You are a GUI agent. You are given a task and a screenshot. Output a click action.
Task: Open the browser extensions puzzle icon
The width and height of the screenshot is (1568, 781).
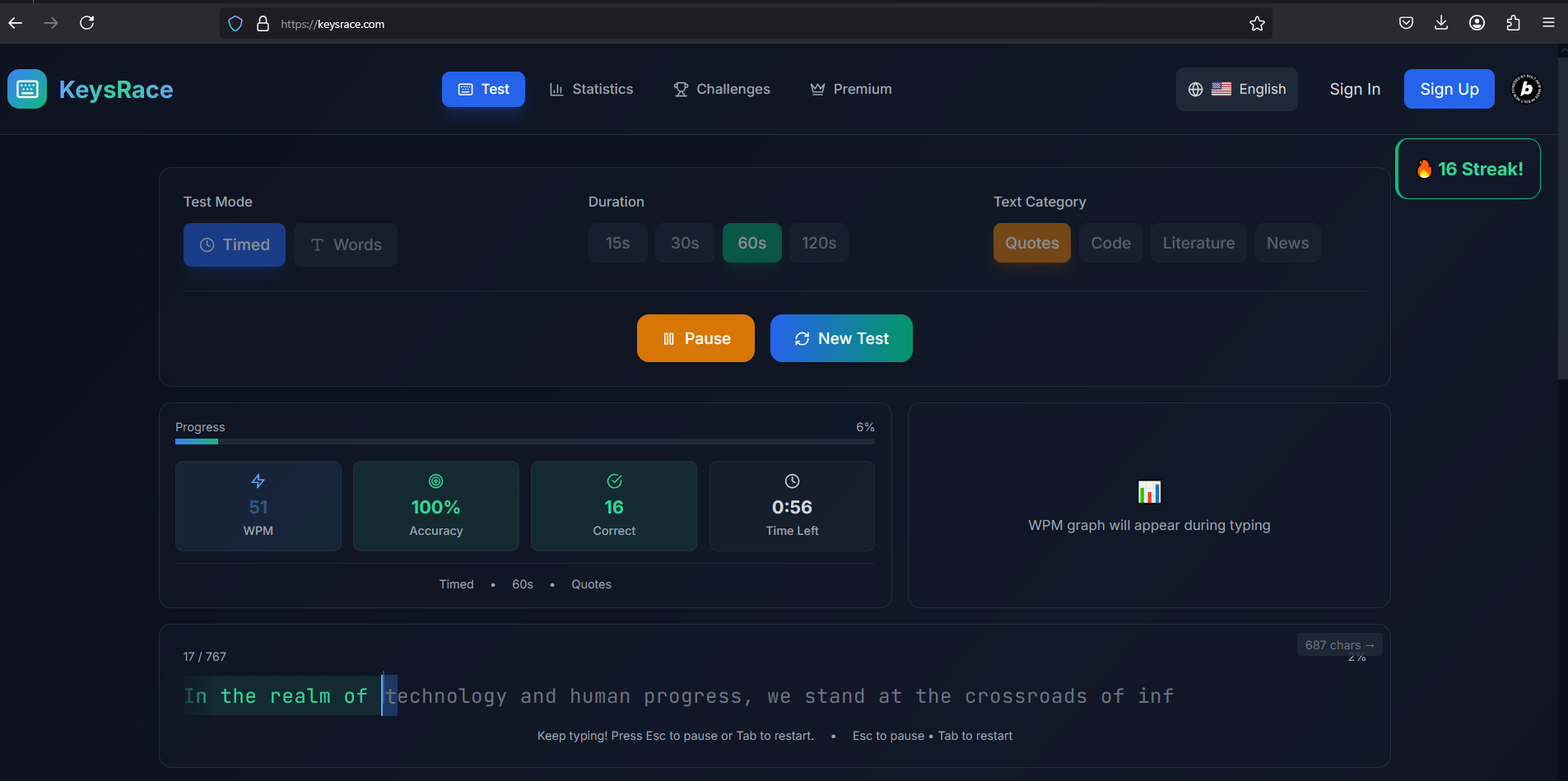point(1513,23)
